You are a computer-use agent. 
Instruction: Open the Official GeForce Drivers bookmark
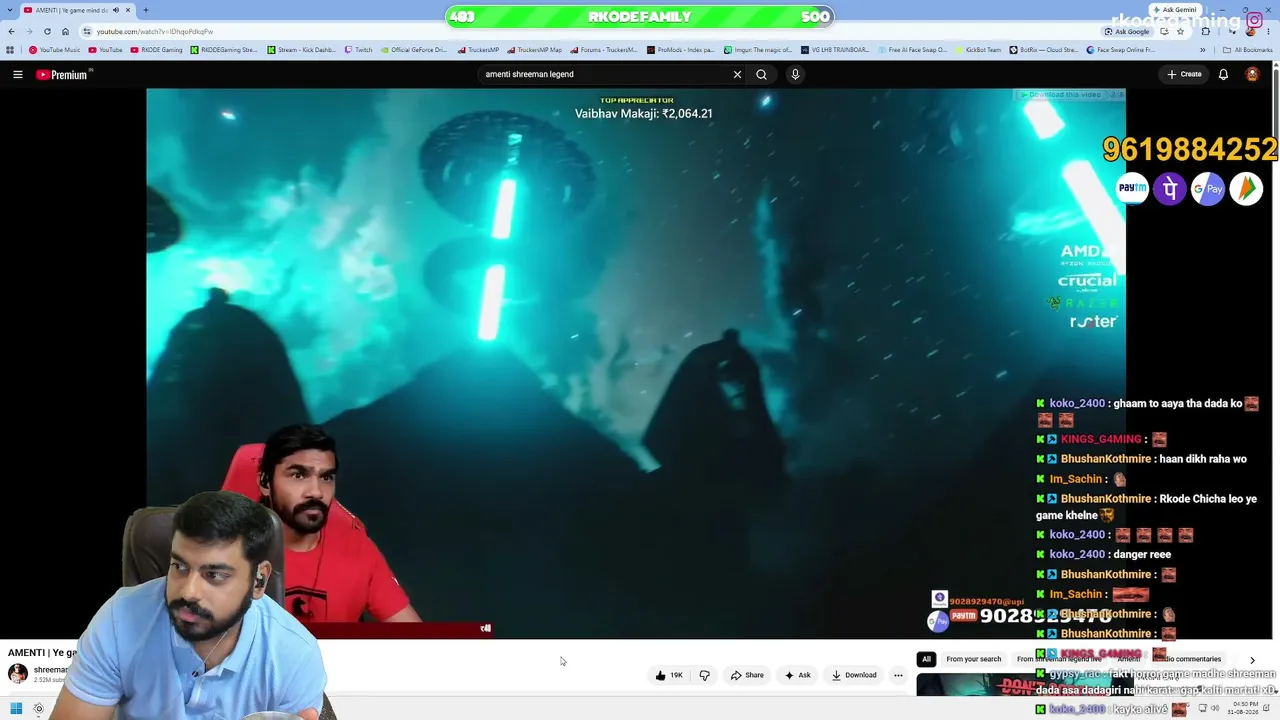(414, 49)
